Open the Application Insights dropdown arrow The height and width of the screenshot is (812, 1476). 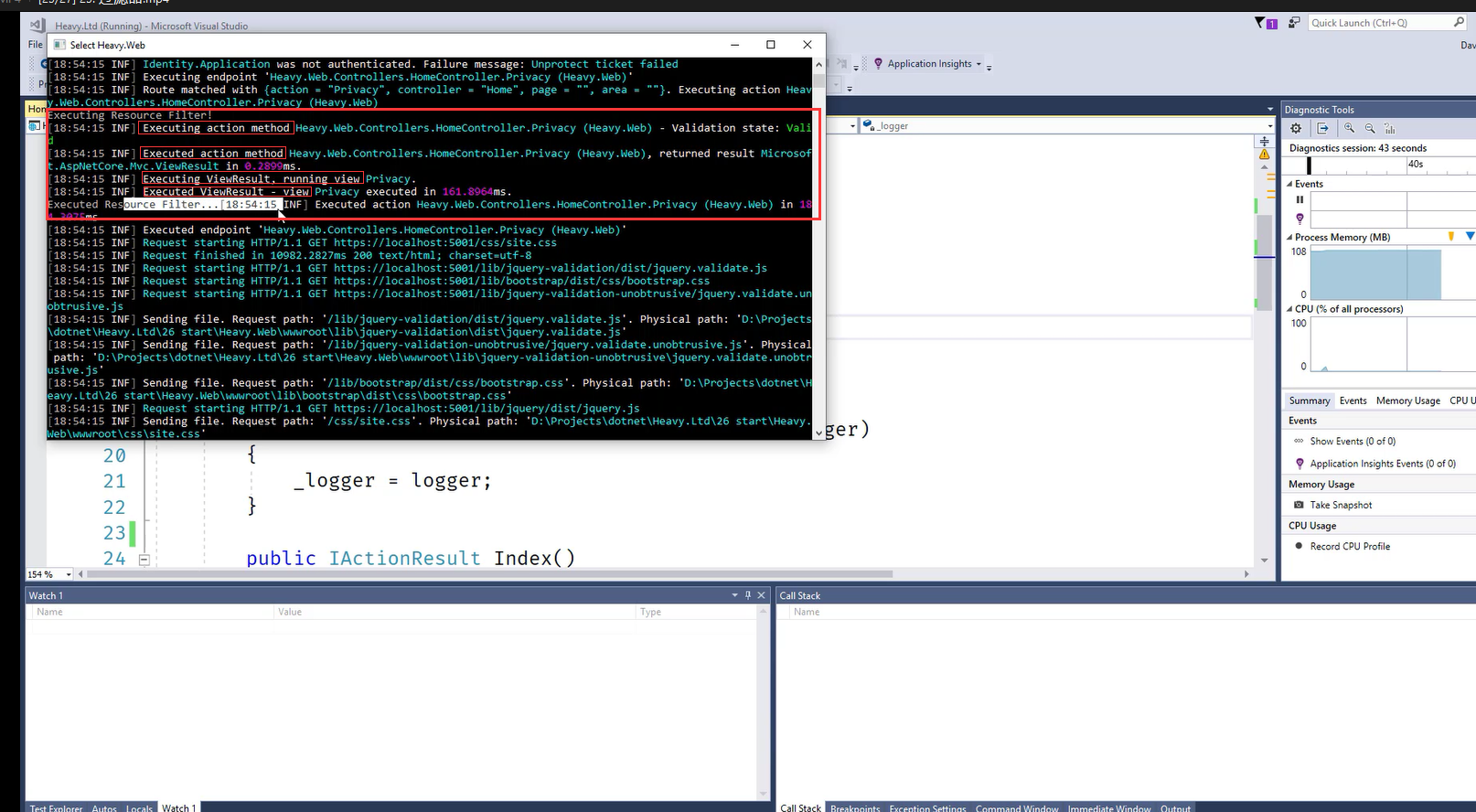pyautogui.click(x=979, y=64)
